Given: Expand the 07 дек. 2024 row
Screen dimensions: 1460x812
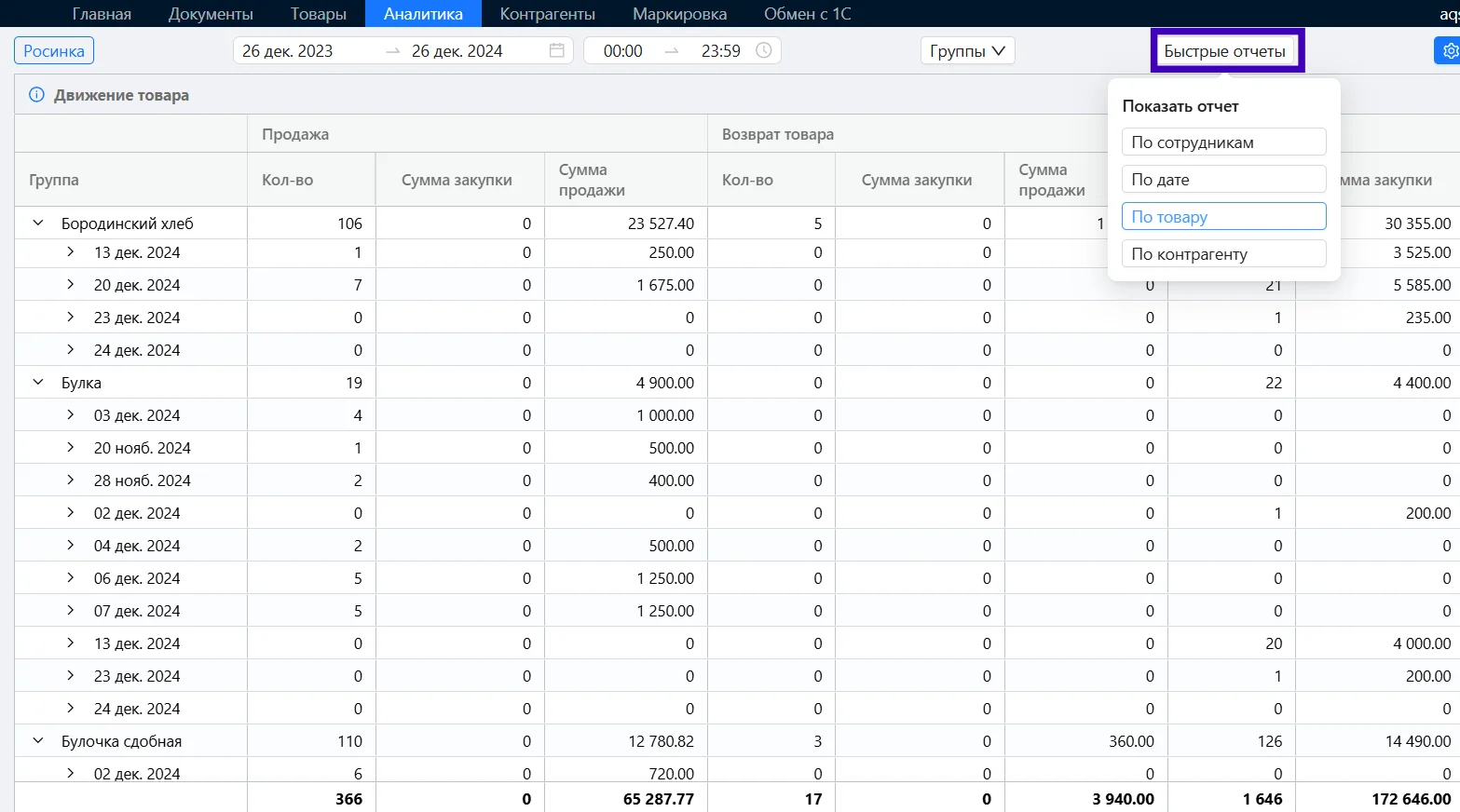Looking at the screenshot, I should coord(70,610).
